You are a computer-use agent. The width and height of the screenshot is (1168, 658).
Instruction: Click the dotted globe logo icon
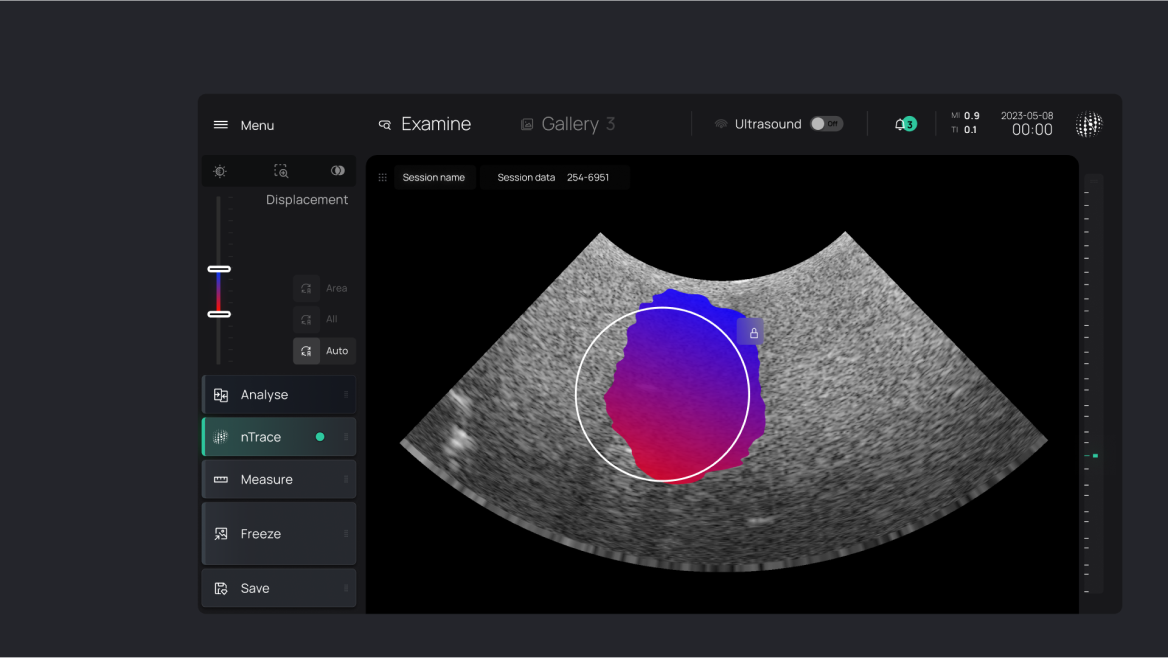1088,124
